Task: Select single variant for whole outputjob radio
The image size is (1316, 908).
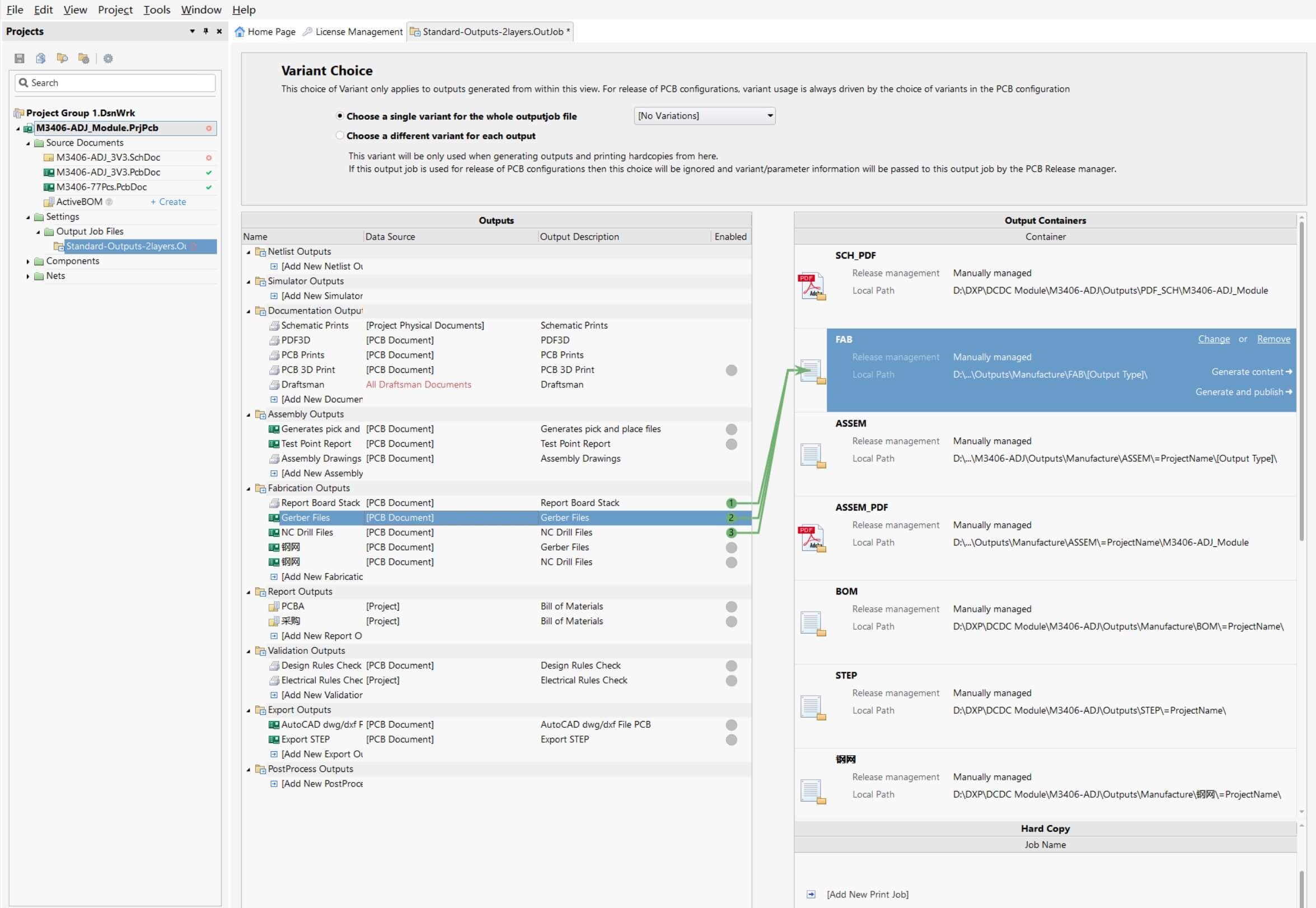Action: tap(340, 116)
